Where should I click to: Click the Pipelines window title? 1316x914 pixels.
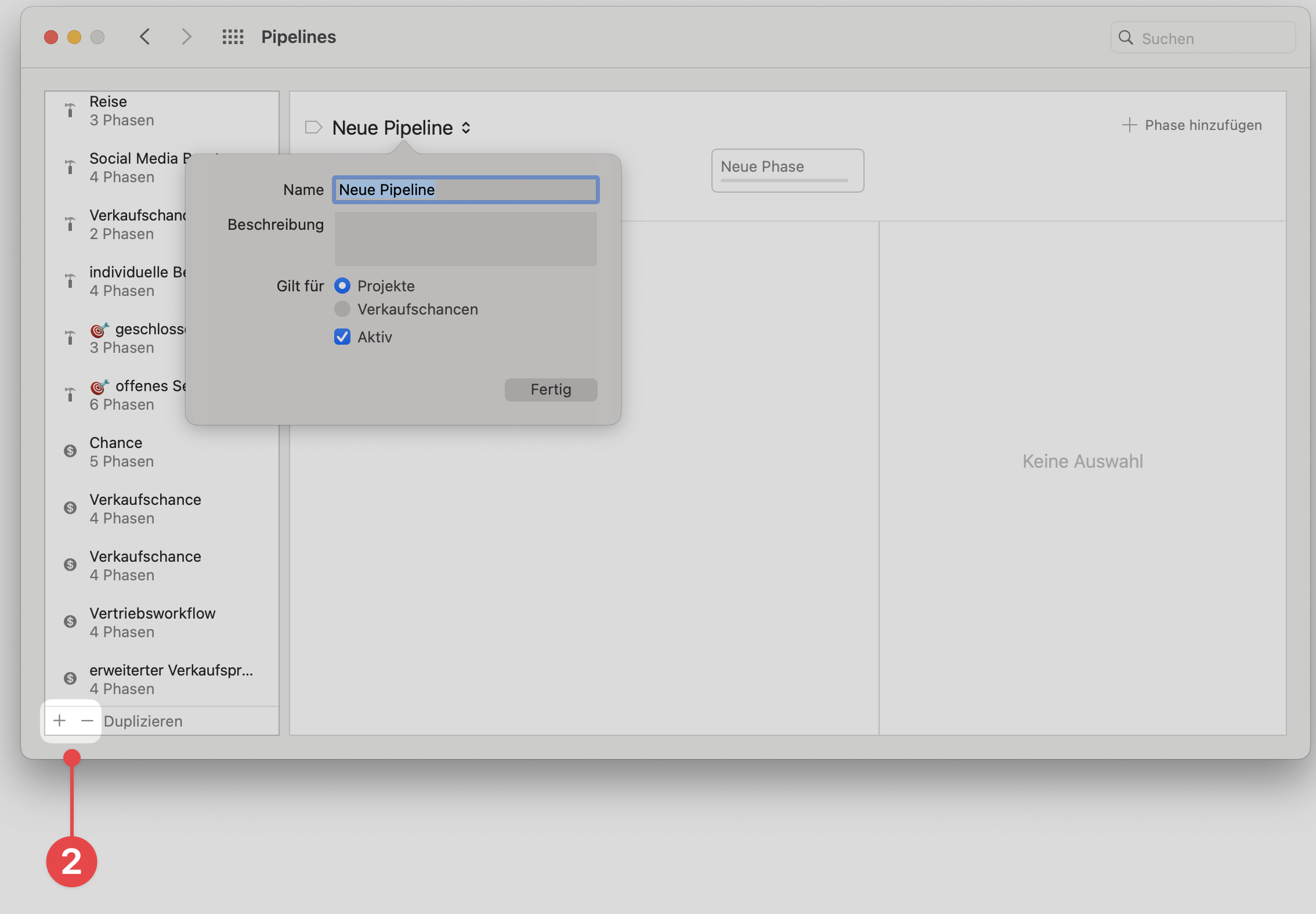[298, 37]
